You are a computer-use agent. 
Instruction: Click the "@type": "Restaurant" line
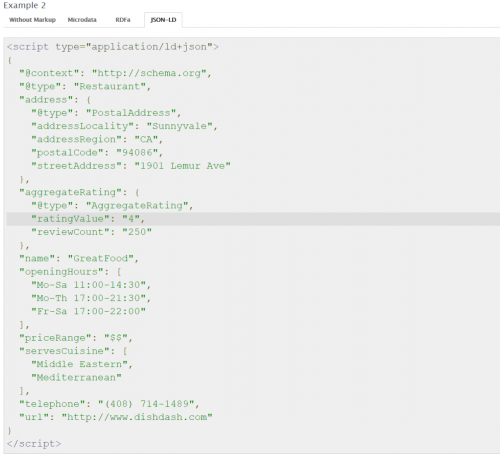[85, 87]
